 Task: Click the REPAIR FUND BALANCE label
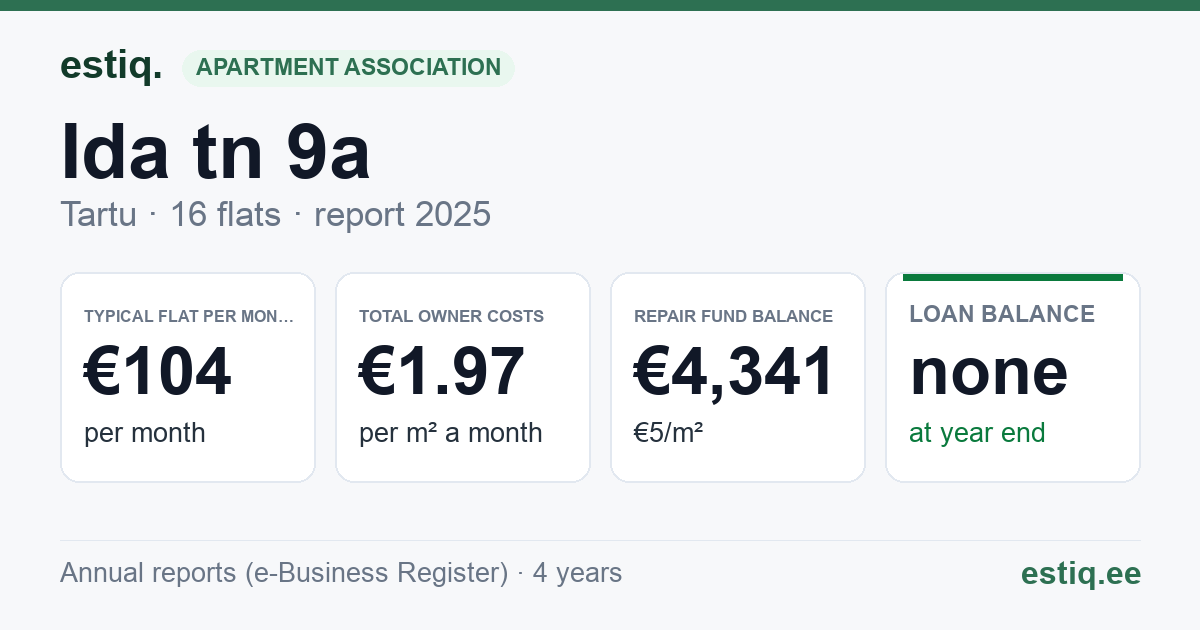(x=733, y=316)
